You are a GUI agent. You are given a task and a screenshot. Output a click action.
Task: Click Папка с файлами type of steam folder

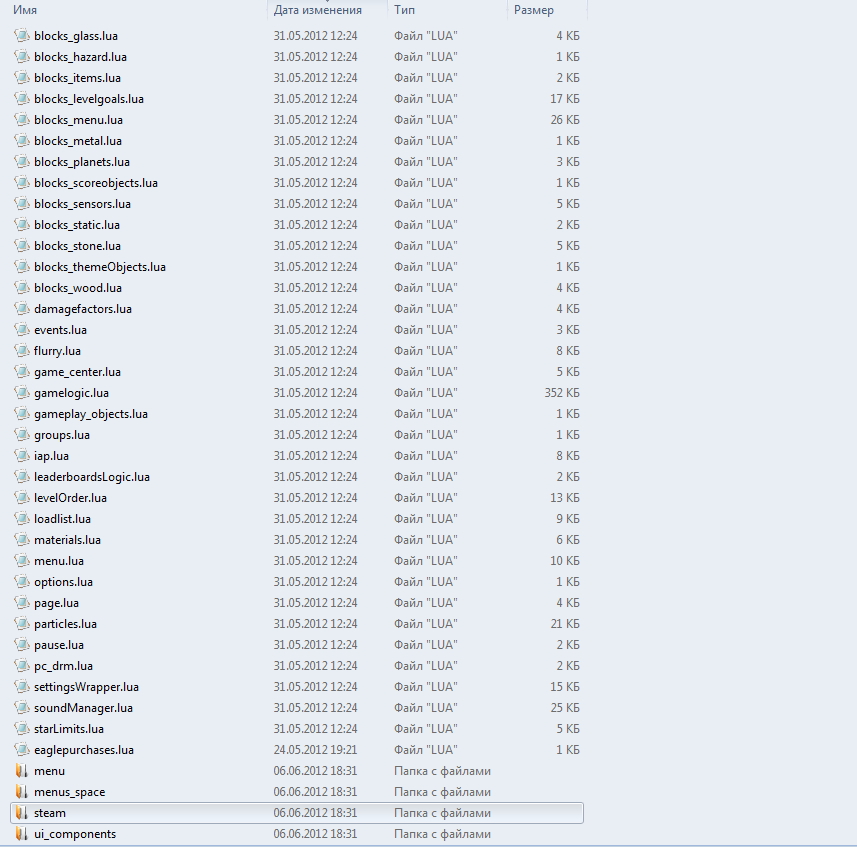pos(442,813)
